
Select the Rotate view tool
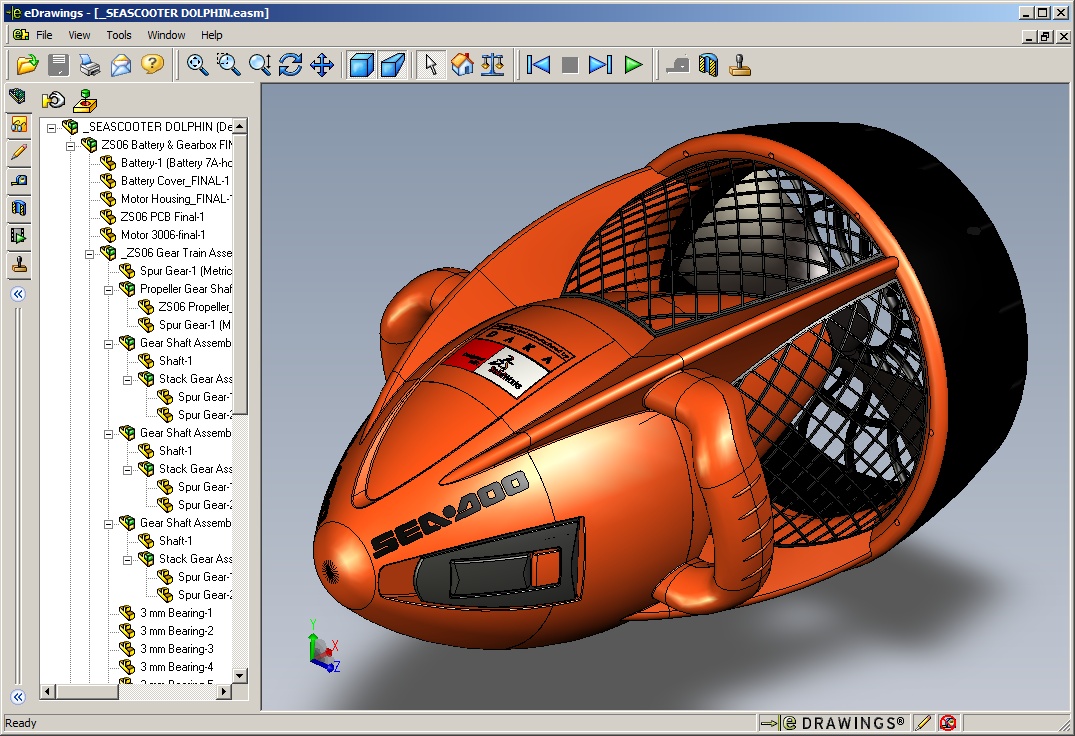click(x=291, y=65)
